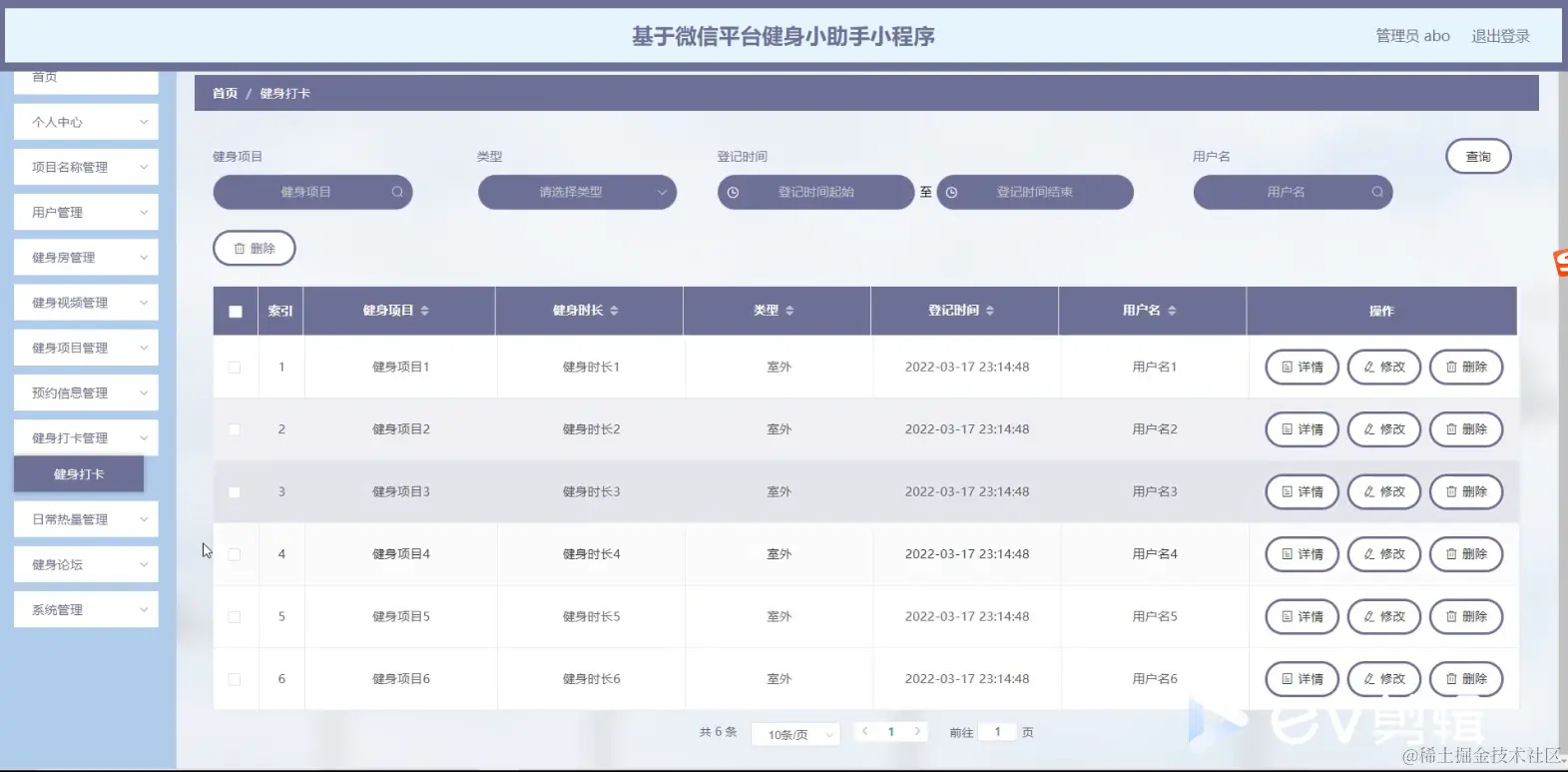This screenshot has width=1568, height=772.
Task: Click 查询 search button
Action: click(1478, 157)
